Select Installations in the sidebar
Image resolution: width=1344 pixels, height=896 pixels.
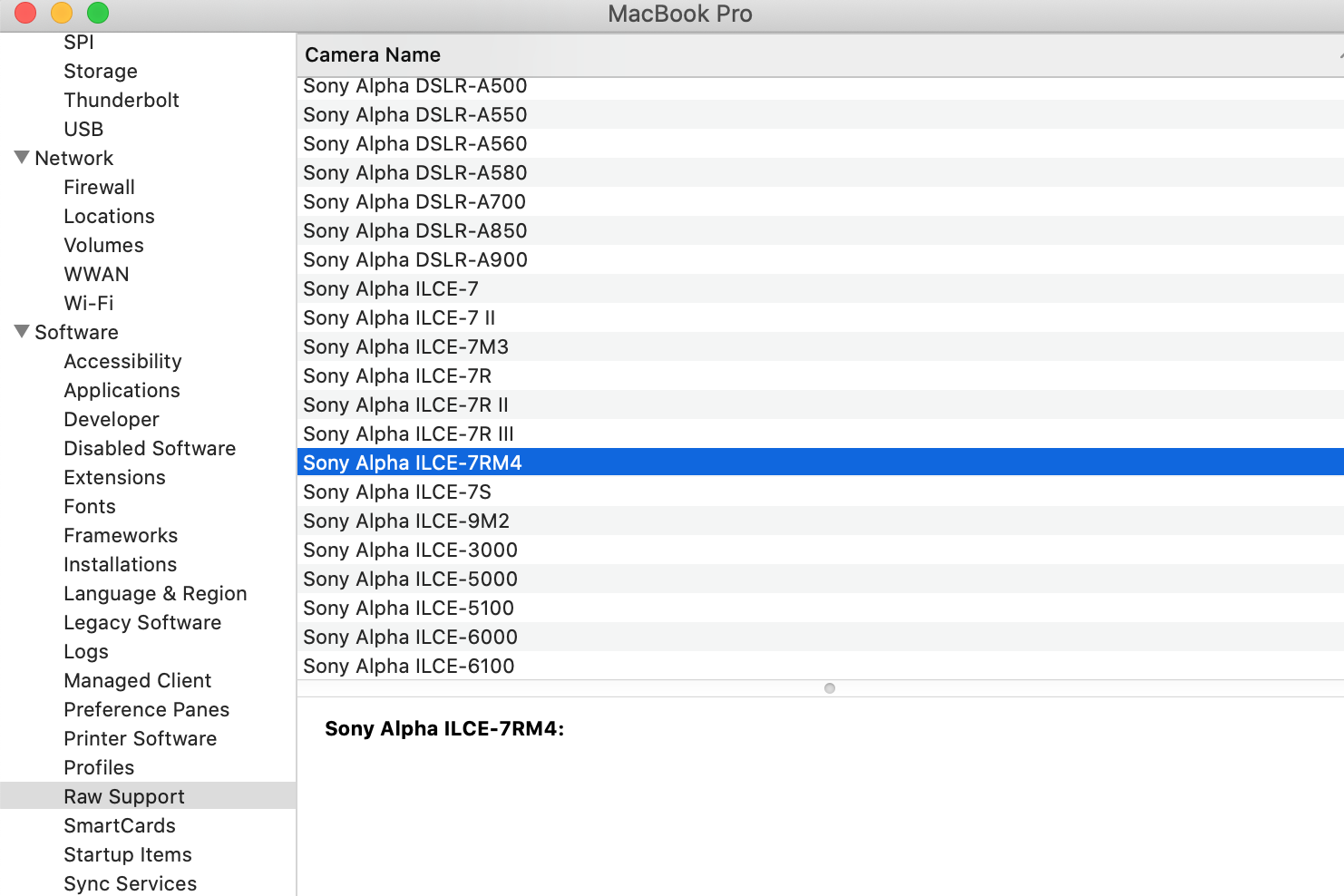[120, 564]
